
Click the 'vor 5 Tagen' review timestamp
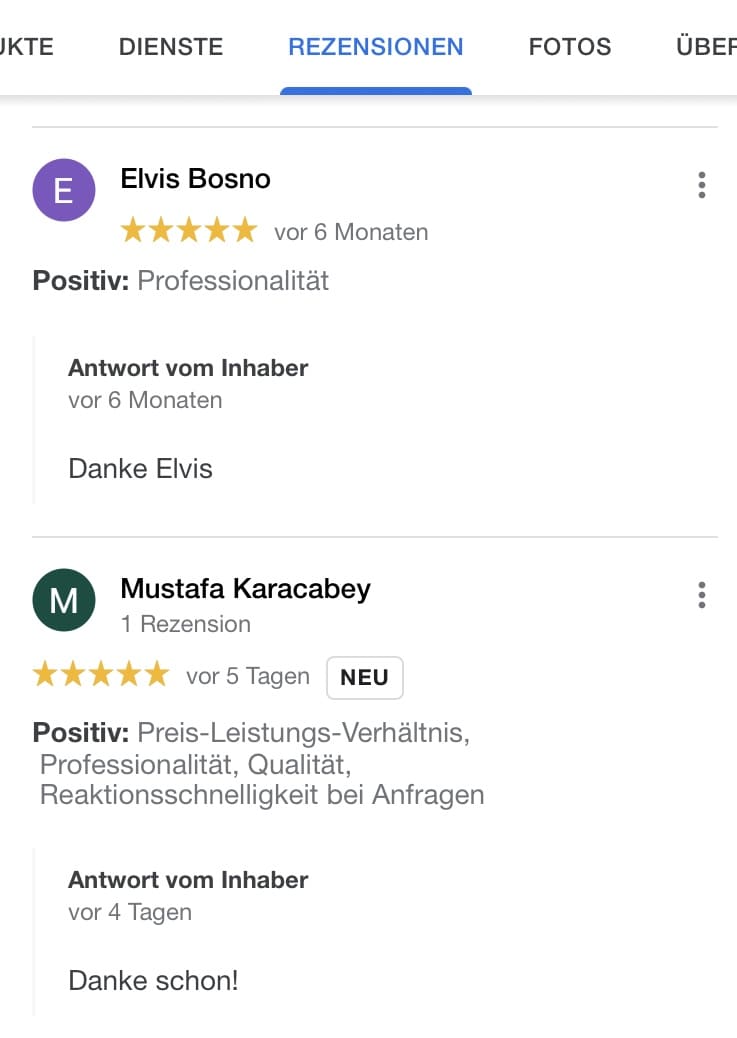tap(248, 676)
